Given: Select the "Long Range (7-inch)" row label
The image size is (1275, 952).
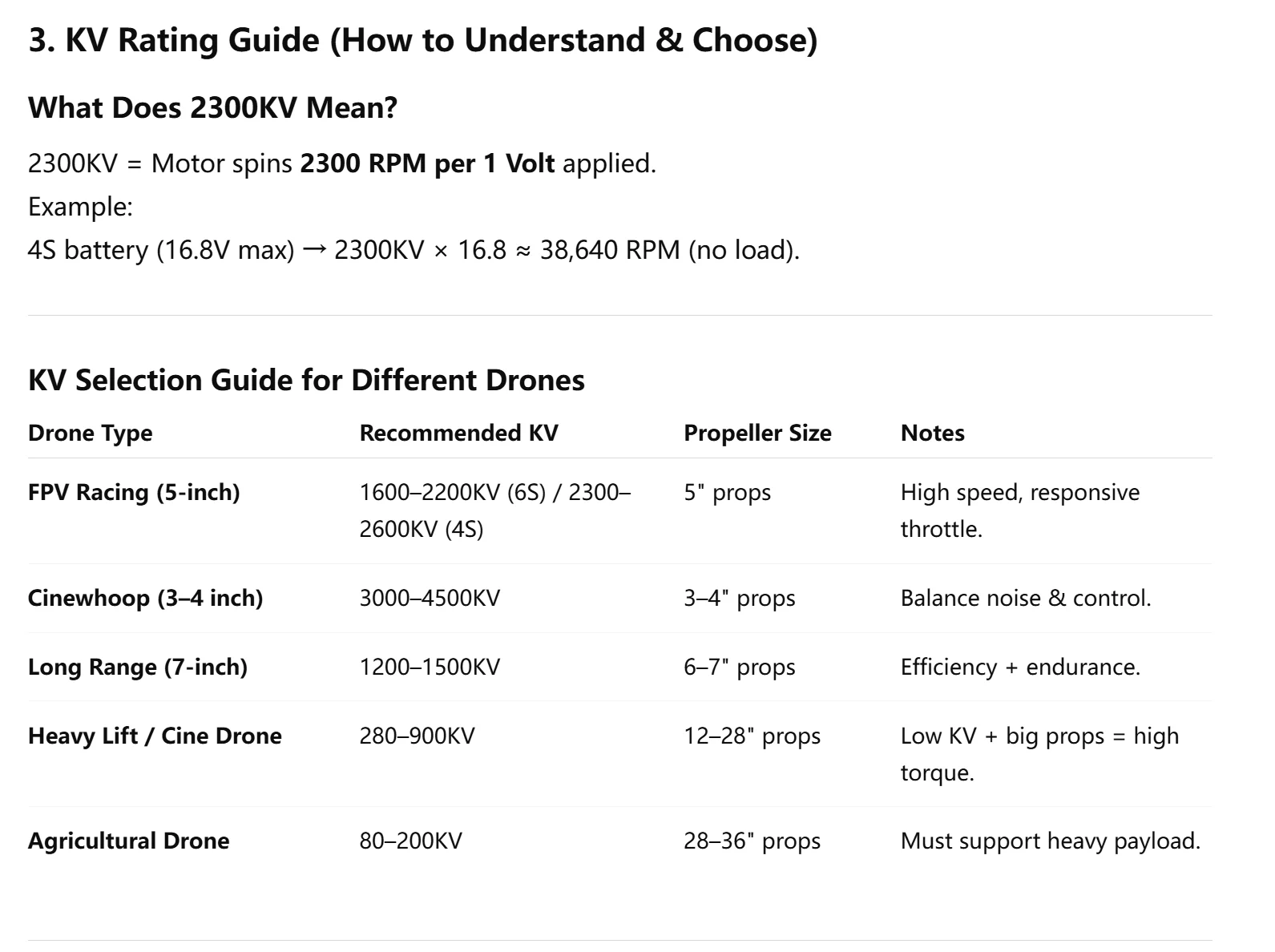Looking at the screenshot, I should pos(137,667).
